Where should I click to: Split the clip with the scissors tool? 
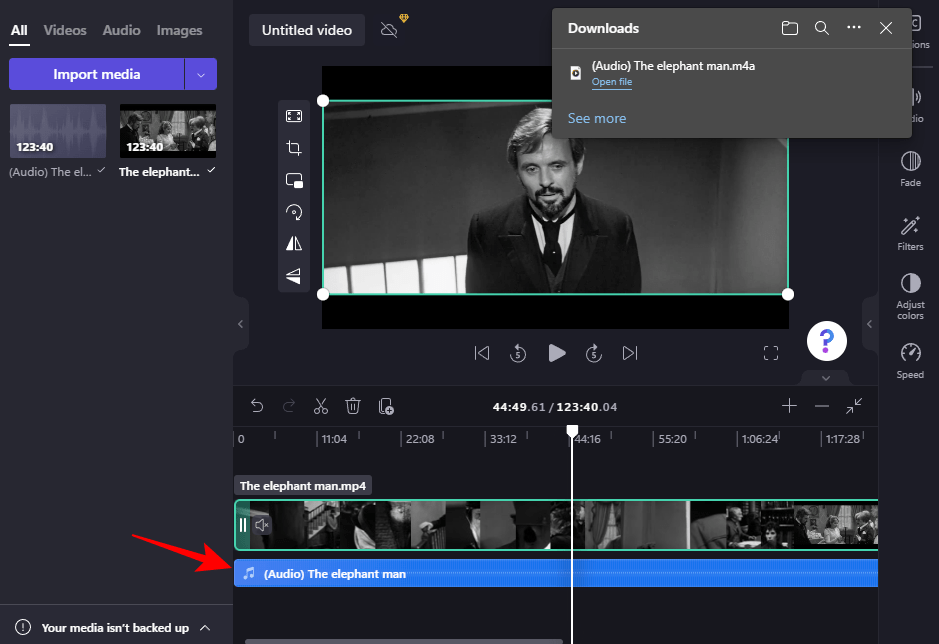320,406
